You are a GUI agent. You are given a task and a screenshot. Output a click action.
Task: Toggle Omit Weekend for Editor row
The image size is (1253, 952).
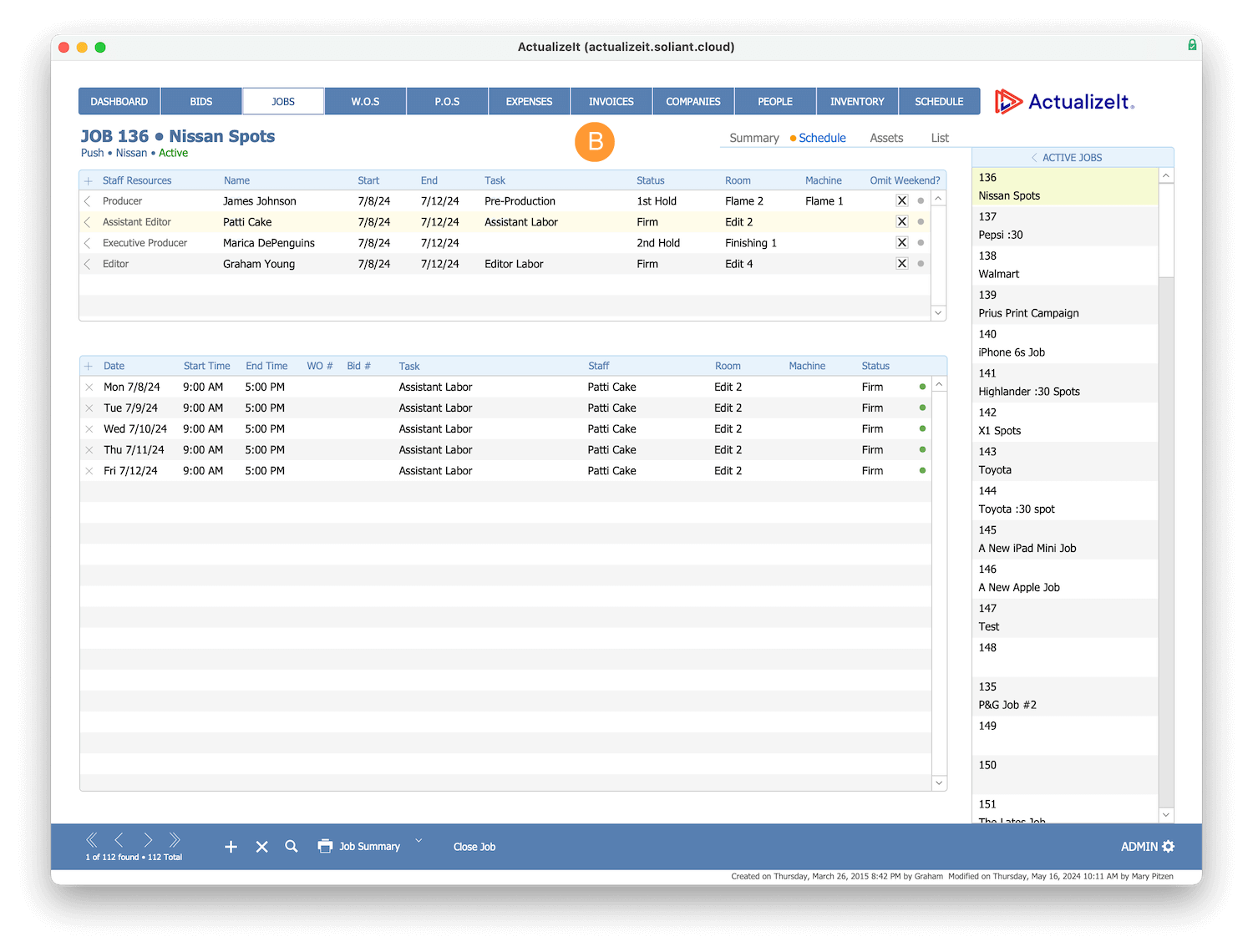[902, 263]
